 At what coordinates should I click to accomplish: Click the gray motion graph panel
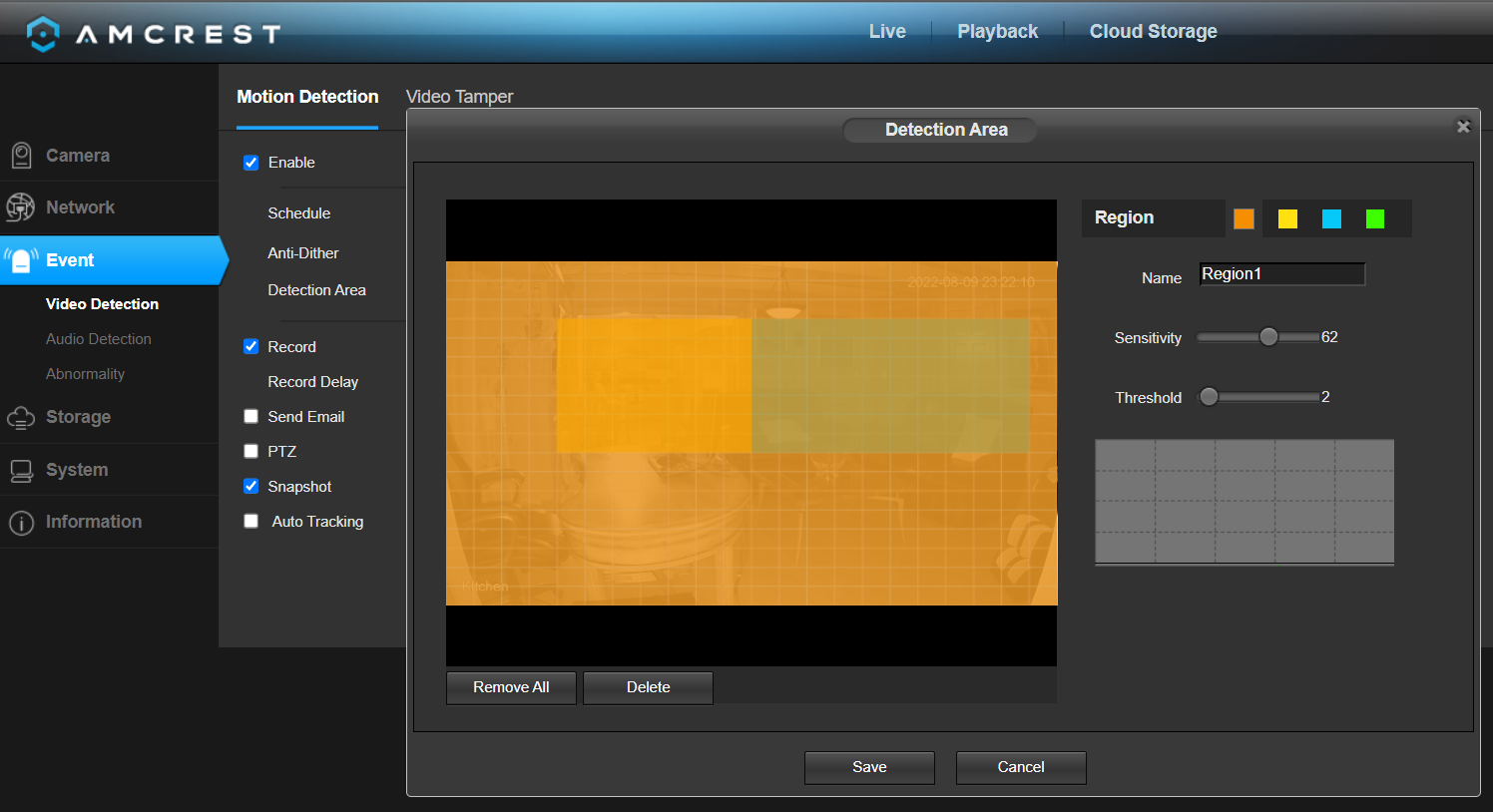[1244, 502]
